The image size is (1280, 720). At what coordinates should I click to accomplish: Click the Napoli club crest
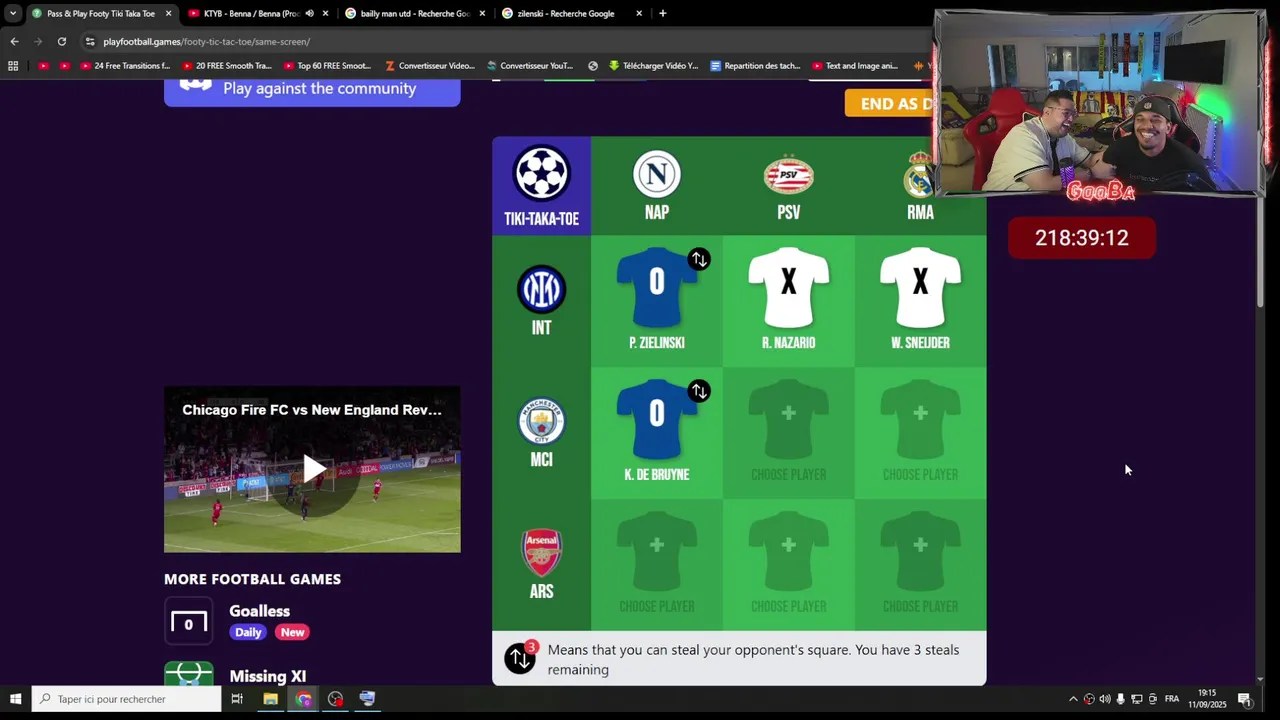coord(657,175)
